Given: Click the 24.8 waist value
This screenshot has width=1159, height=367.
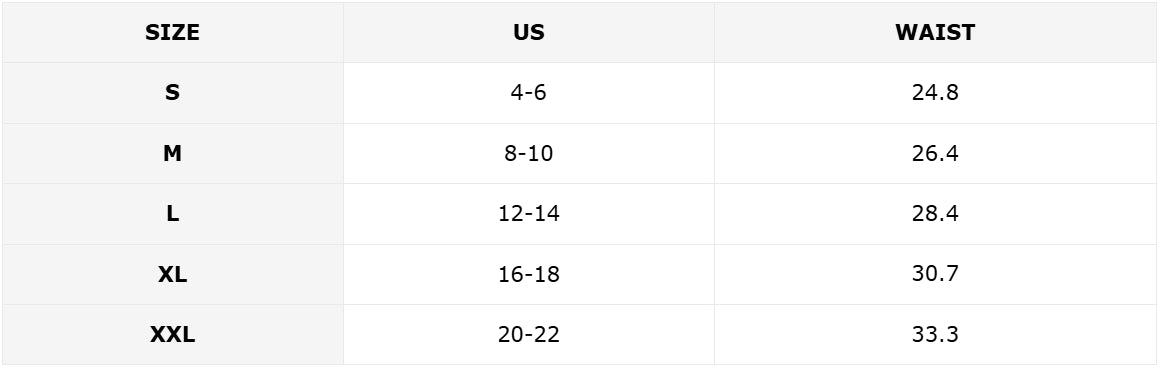Looking at the screenshot, I should [x=935, y=93].
